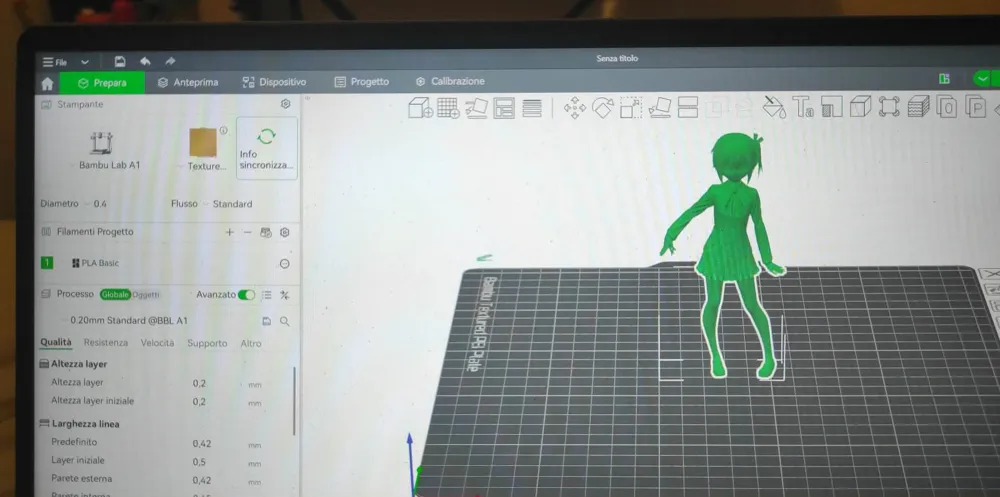
Task: Edit PLA Basic filament preset icon
Action: click(x=285, y=263)
